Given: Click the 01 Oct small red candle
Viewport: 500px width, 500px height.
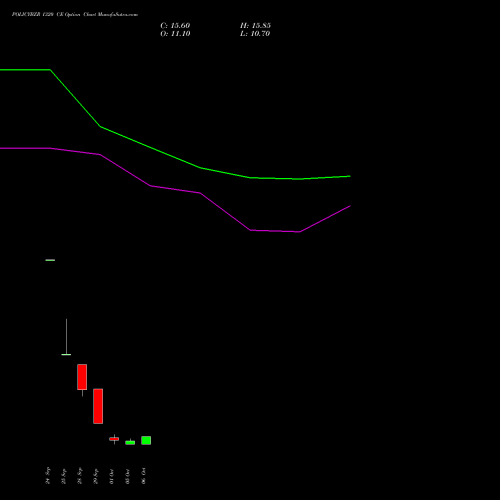Looking at the screenshot, I should click(x=114, y=439).
